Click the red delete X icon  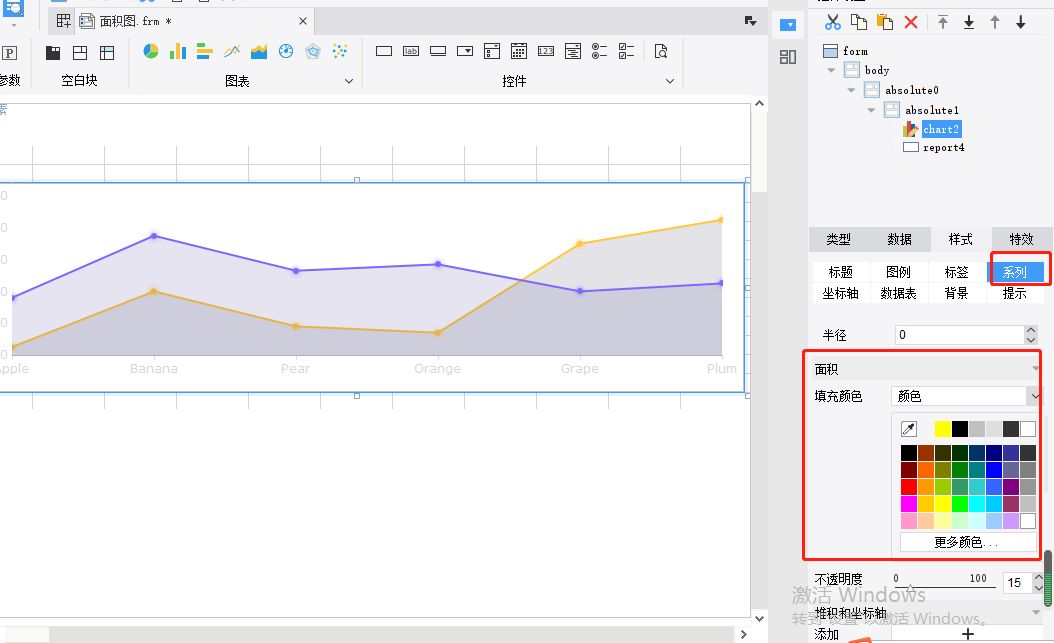[x=911, y=22]
